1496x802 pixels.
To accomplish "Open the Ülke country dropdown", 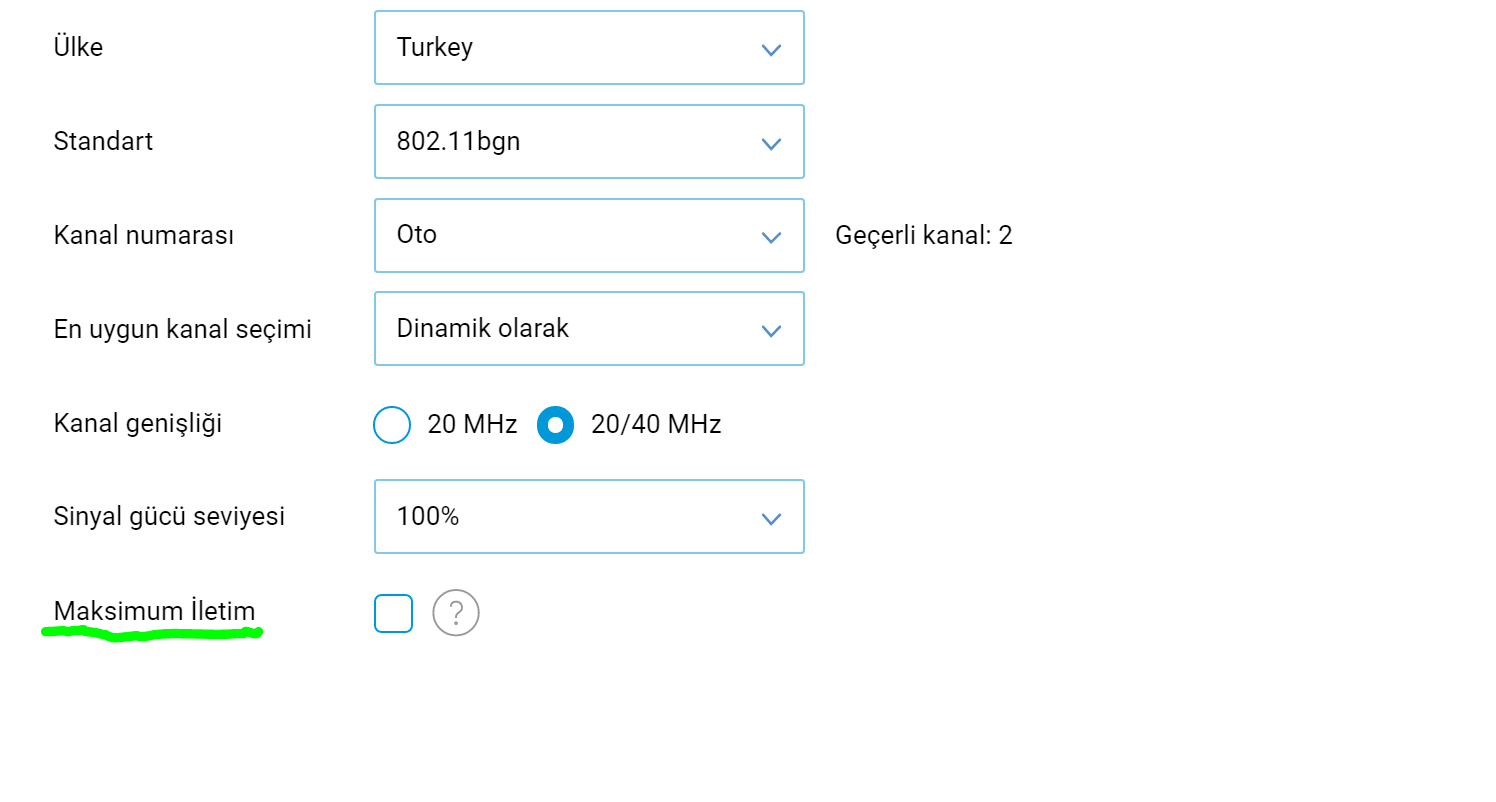I will click(589, 47).
